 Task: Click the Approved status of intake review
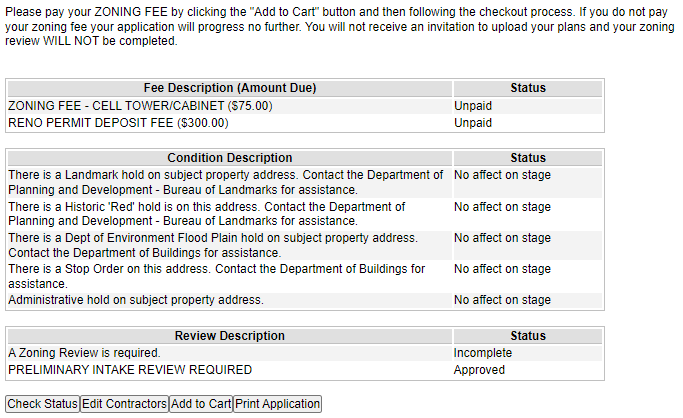[479, 370]
